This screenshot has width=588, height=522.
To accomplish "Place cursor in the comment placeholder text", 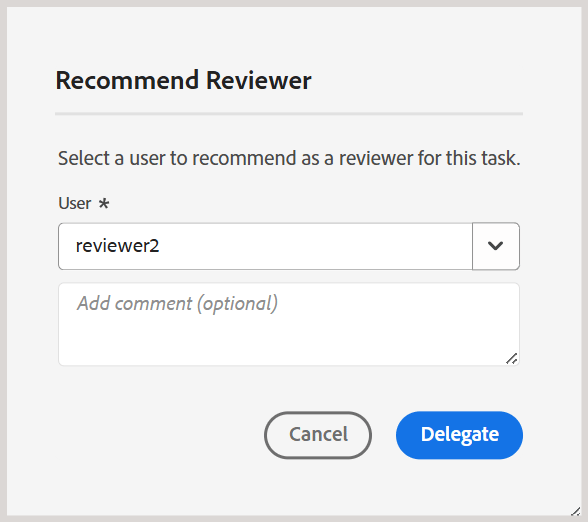I will [177, 304].
